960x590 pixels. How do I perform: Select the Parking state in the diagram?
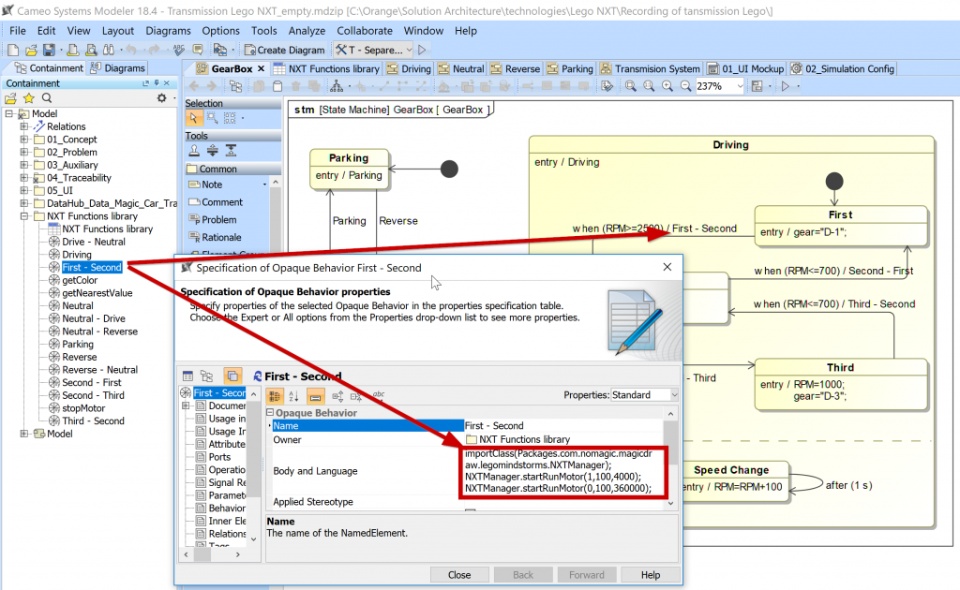coord(349,168)
